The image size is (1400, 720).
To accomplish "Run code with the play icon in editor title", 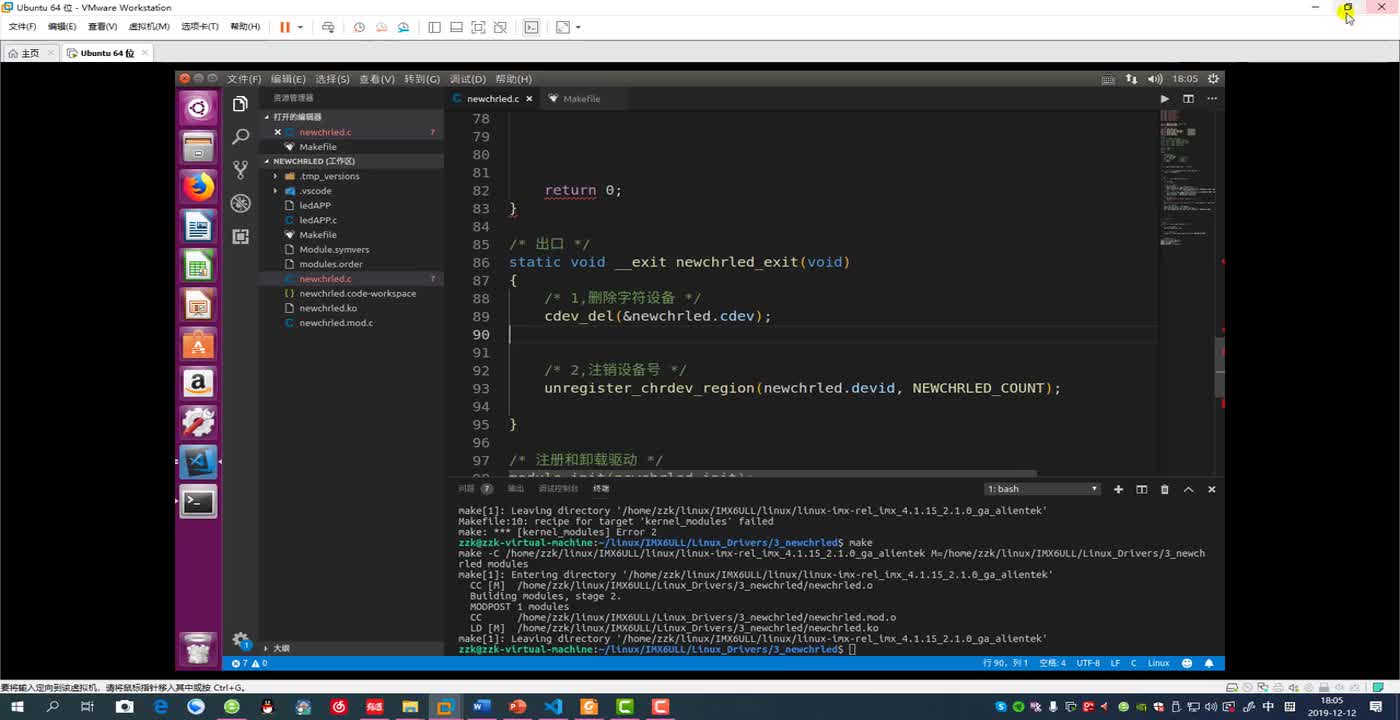I will pyautogui.click(x=1164, y=99).
